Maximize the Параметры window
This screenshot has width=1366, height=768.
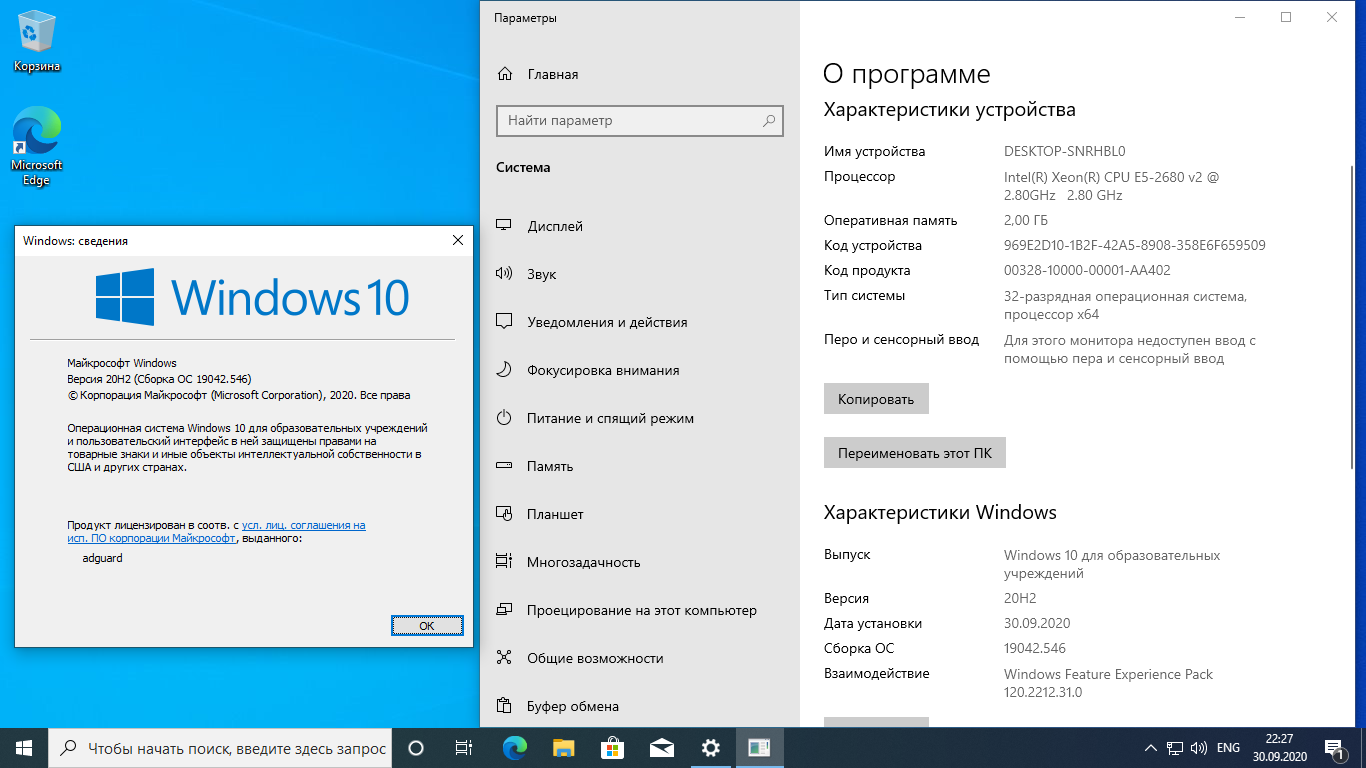[x=1286, y=17]
